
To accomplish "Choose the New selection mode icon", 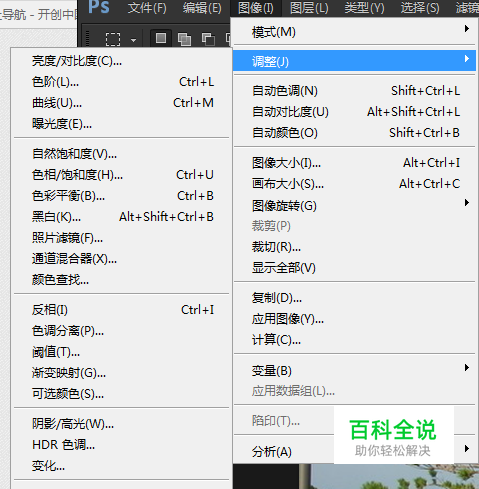I will [161, 38].
